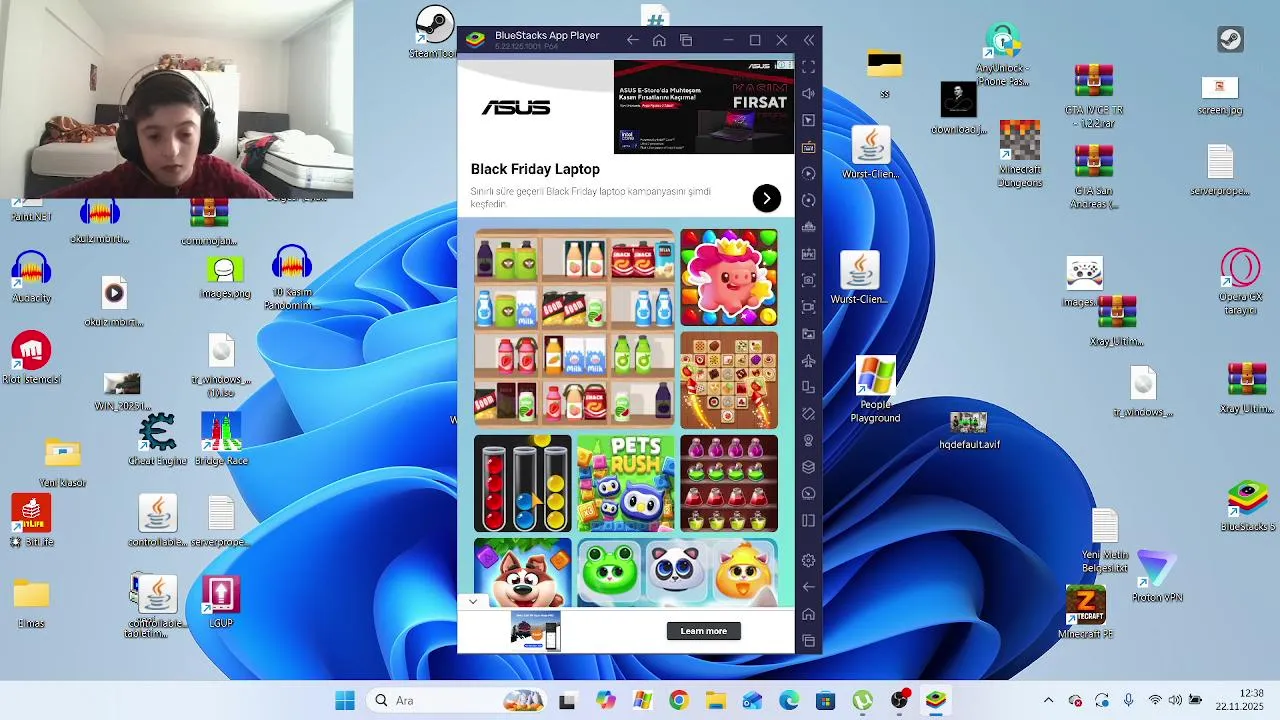Select the Minecraft PE desktop icon
Screen dimensions: 1280x720
pyautogui.click(x=1085, y=612)
